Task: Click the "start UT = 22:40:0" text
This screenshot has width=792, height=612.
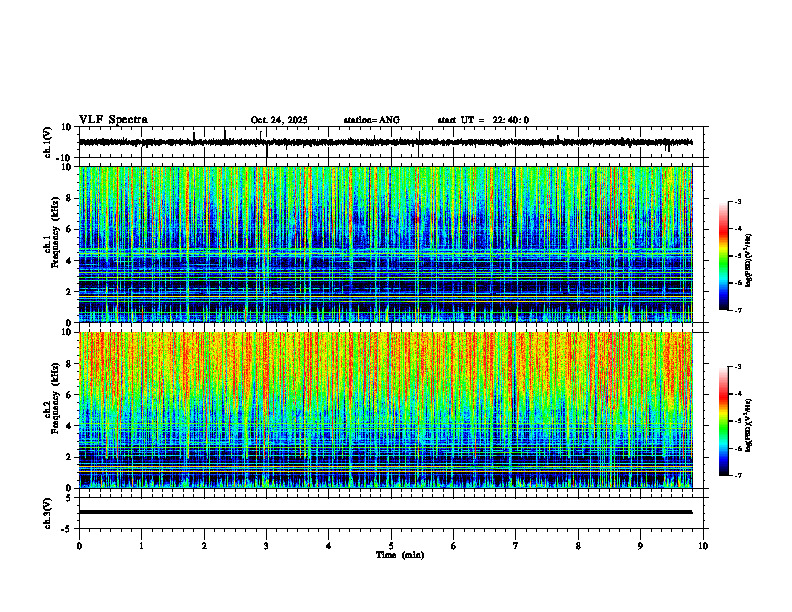Action: (x=483, y=120)
